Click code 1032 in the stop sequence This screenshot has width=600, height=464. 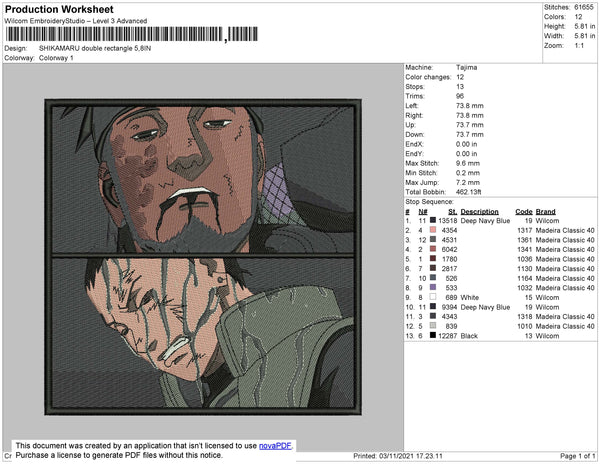click(525, 288)
